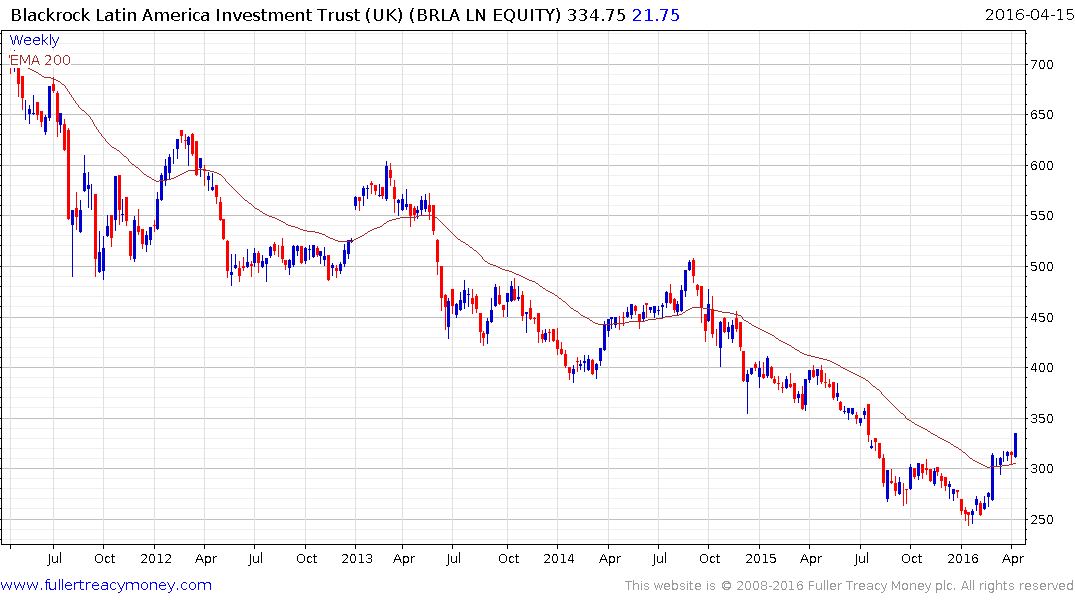Click the 2015 year label on time axis
The height and width of the screenshot is (600, 1075).
pyautogui.click(x=760, y=558)
